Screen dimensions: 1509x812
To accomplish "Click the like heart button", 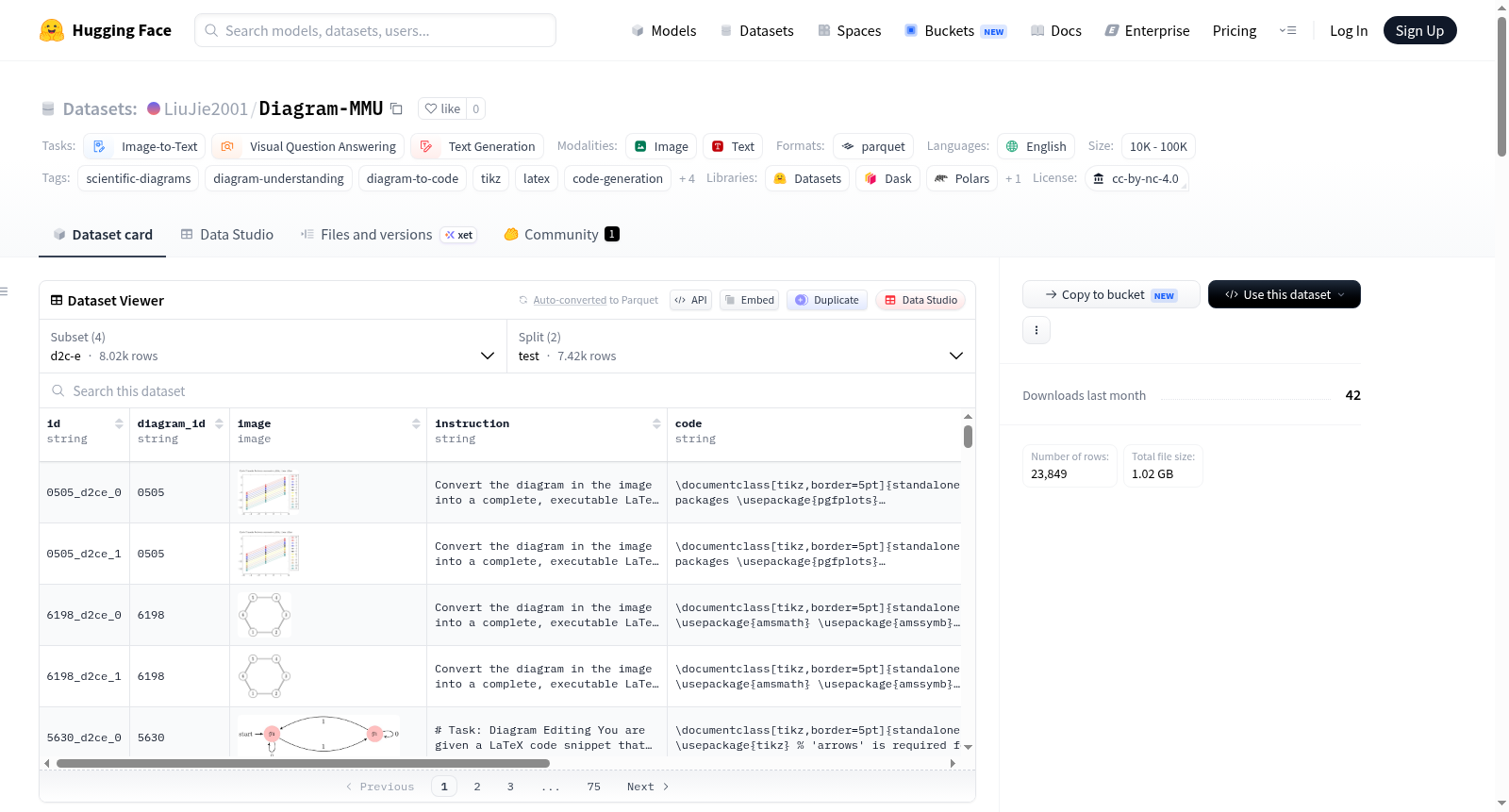I will click(x=442, y=108).
